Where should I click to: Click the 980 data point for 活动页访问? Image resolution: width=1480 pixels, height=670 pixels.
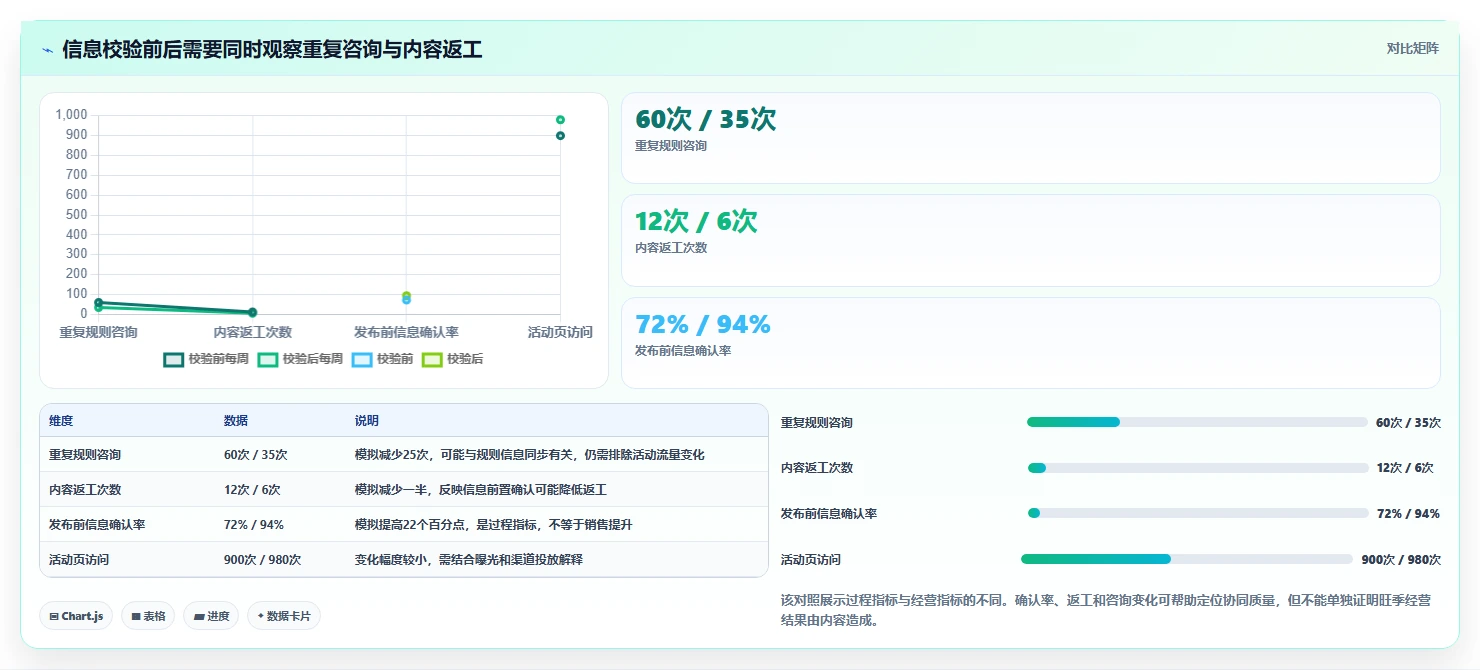560,120
